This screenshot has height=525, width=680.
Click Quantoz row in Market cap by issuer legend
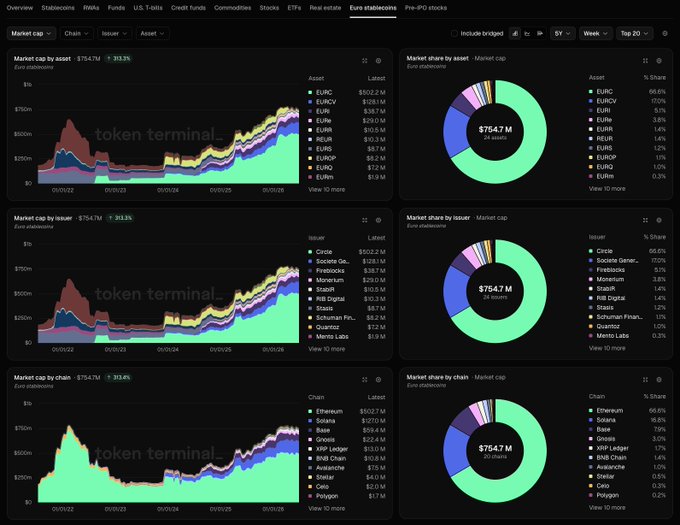coord(347,327)
